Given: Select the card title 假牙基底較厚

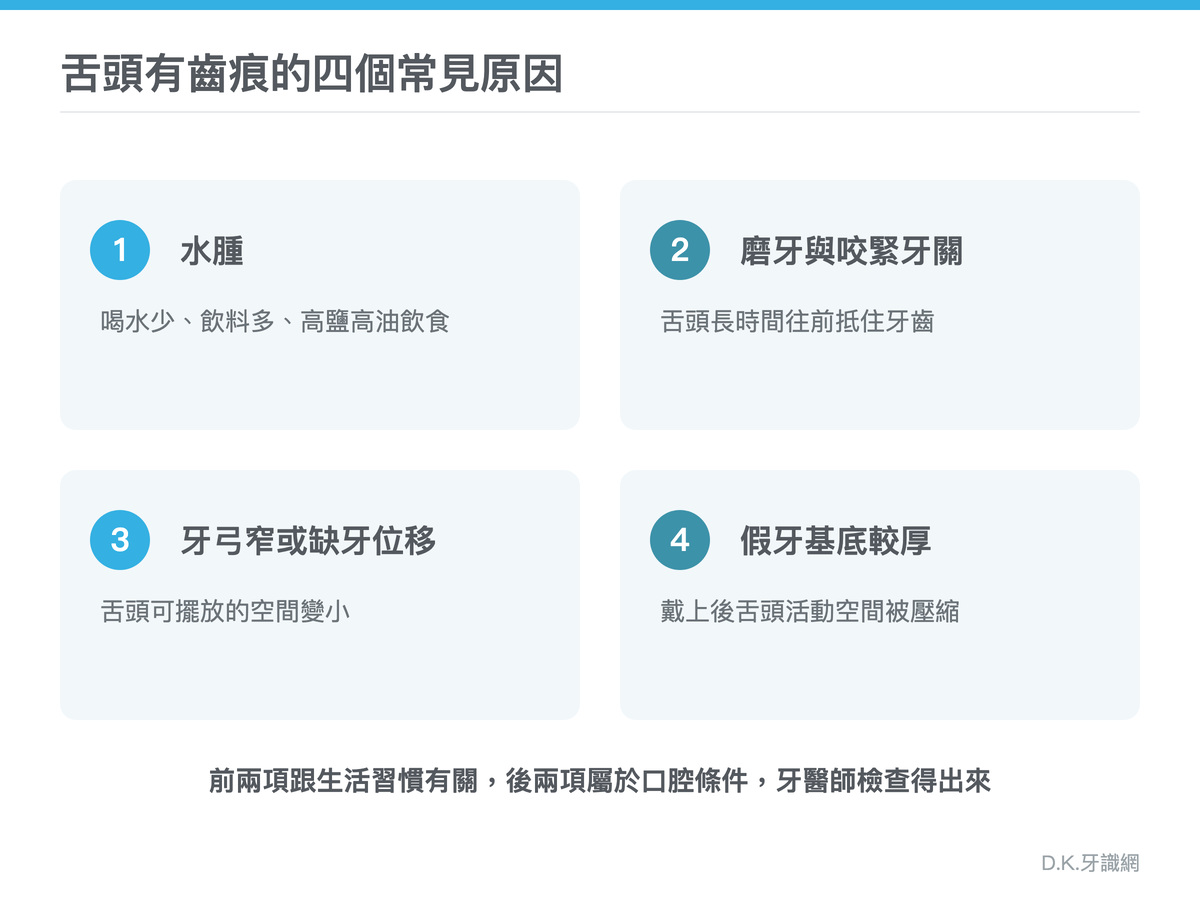Looking at the screenshot, I should [836, 541].
